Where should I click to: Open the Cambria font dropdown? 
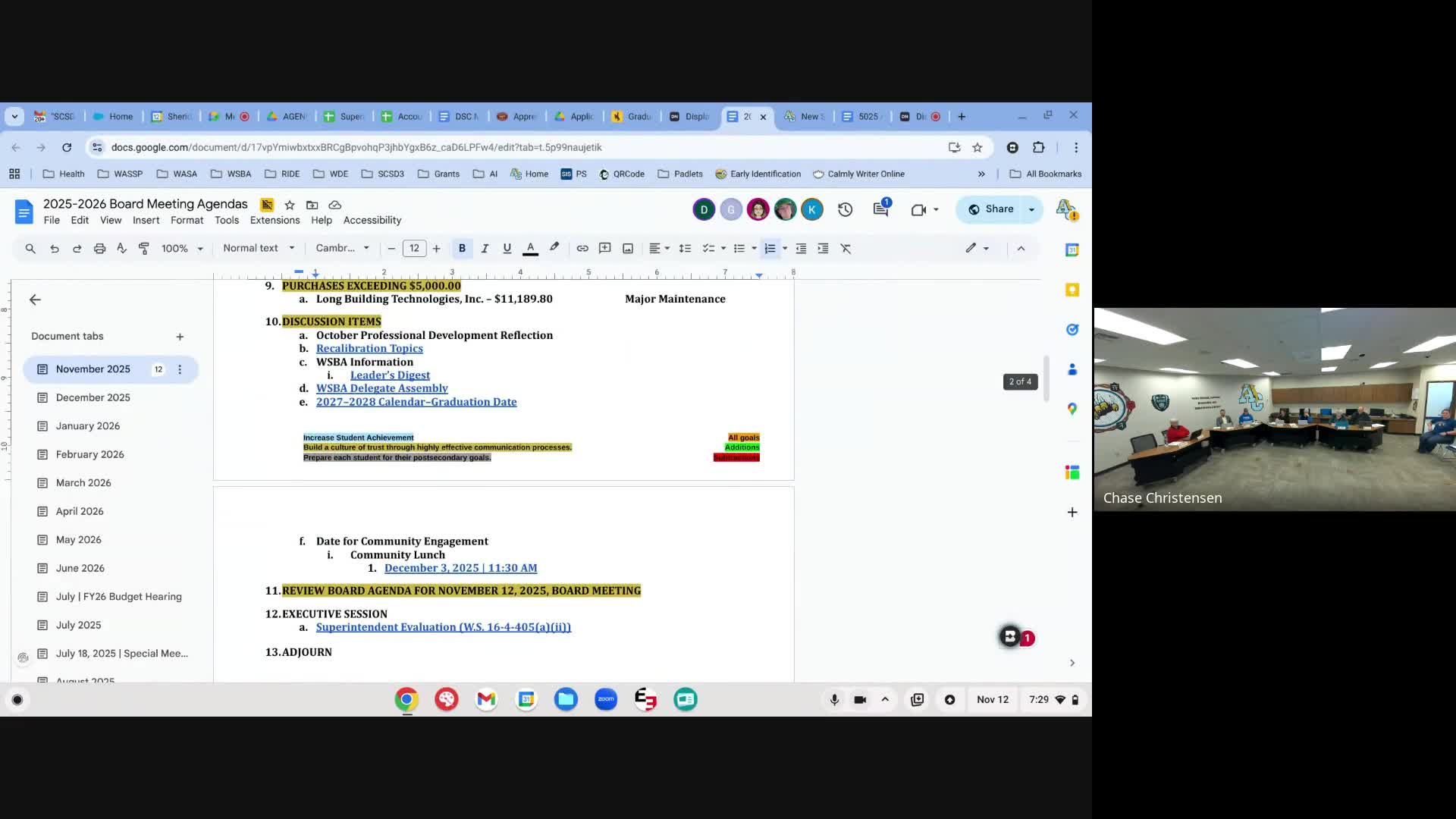click(342, 249)
